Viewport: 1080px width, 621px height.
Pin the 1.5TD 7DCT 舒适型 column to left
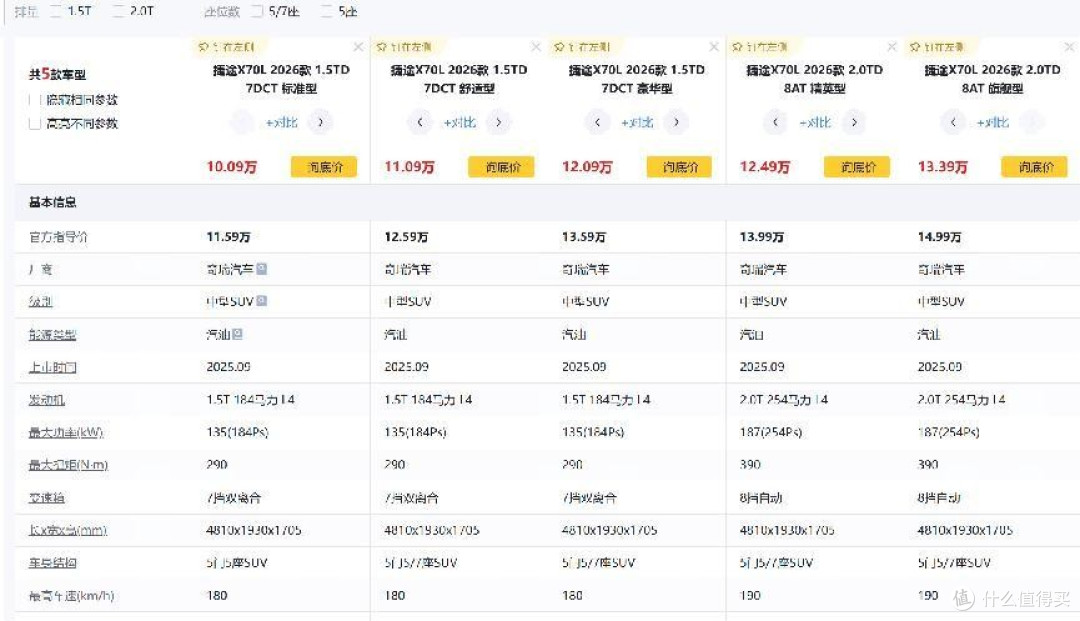tap(404, 47)
